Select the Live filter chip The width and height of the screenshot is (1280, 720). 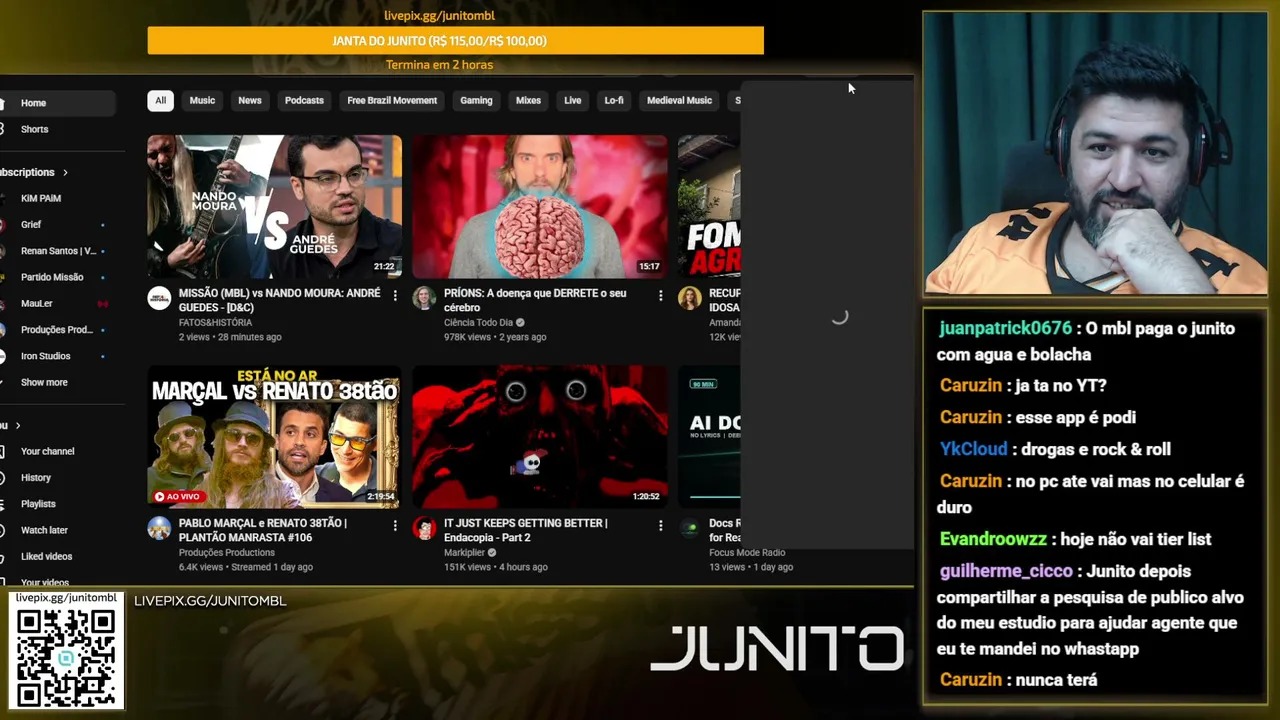(573, 100)
